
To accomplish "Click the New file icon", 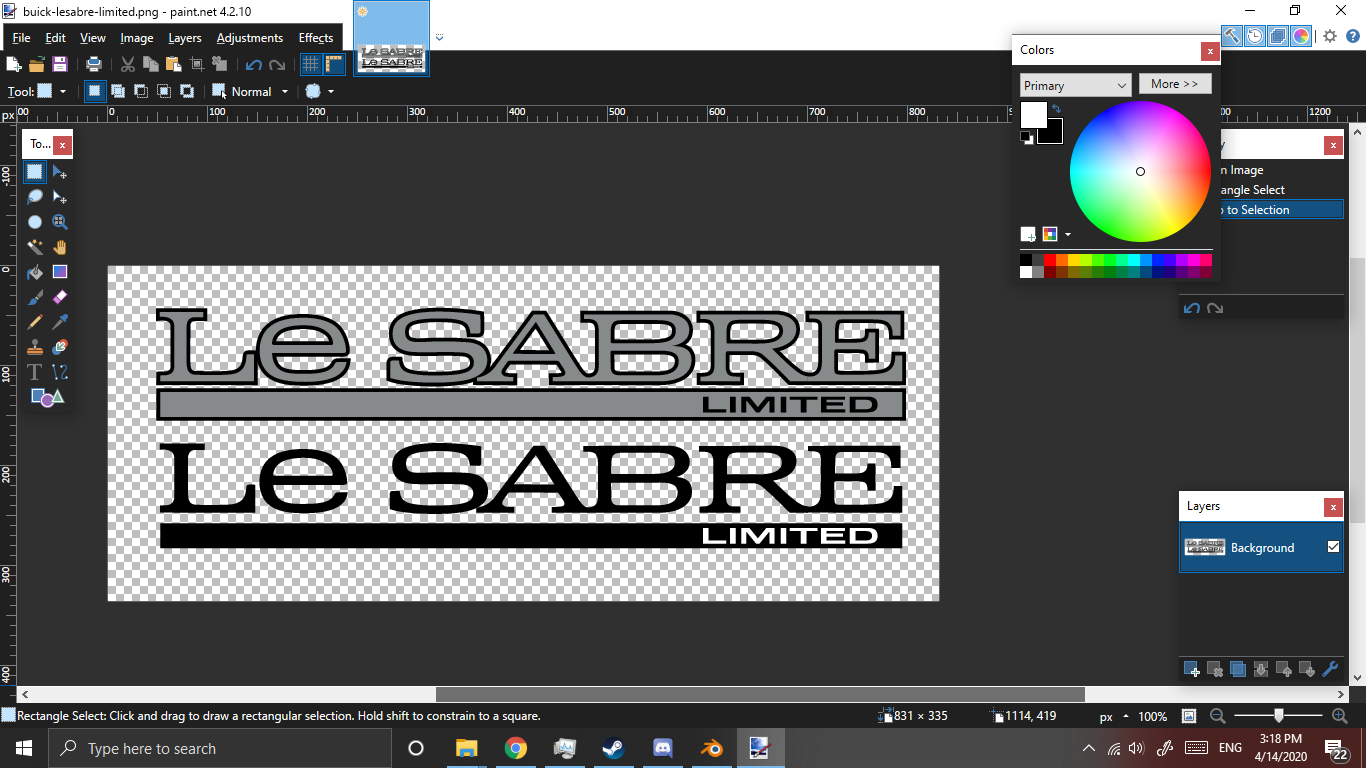I will [x=13, y=64].
